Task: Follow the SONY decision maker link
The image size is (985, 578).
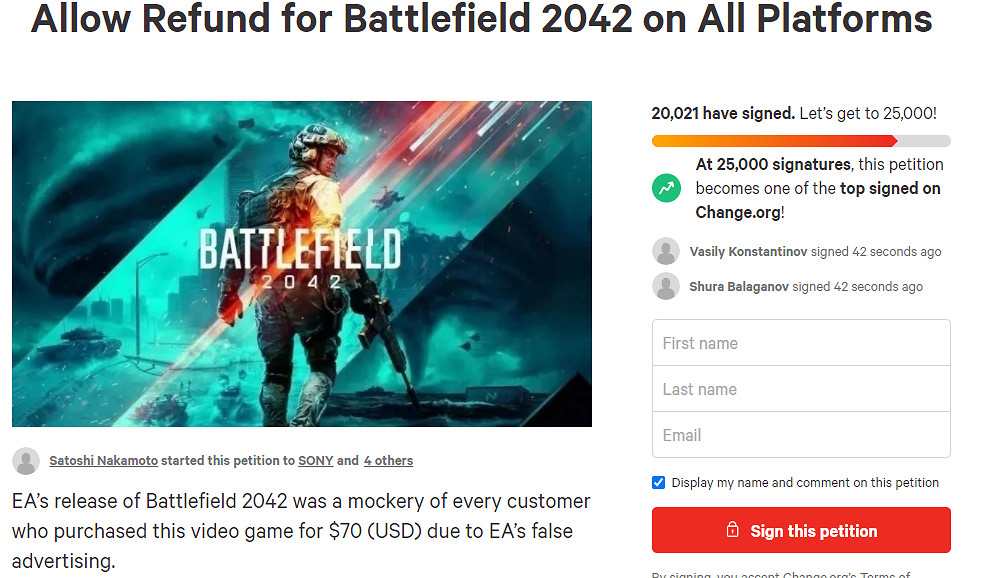Action: 315,461
